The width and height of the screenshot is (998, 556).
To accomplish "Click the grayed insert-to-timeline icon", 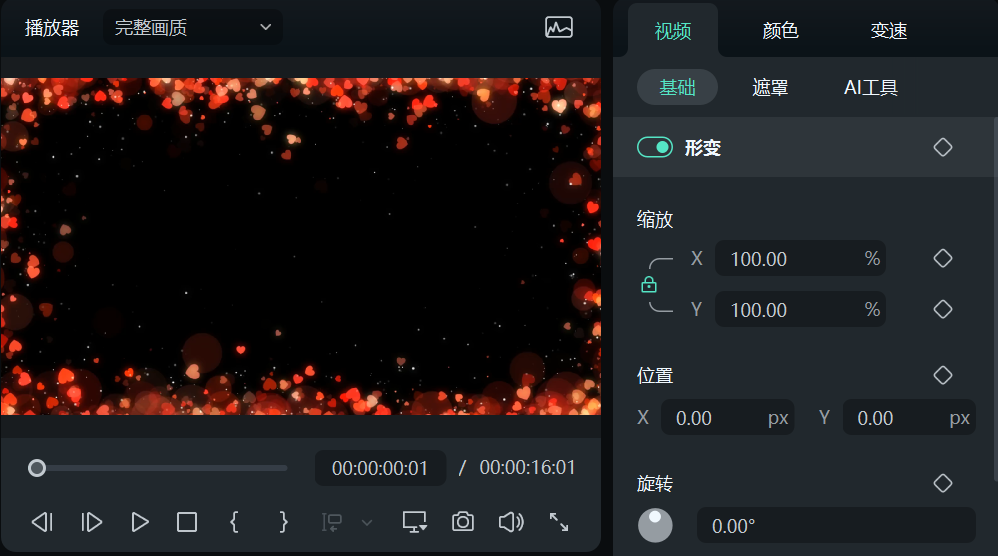I will point(332,522).
